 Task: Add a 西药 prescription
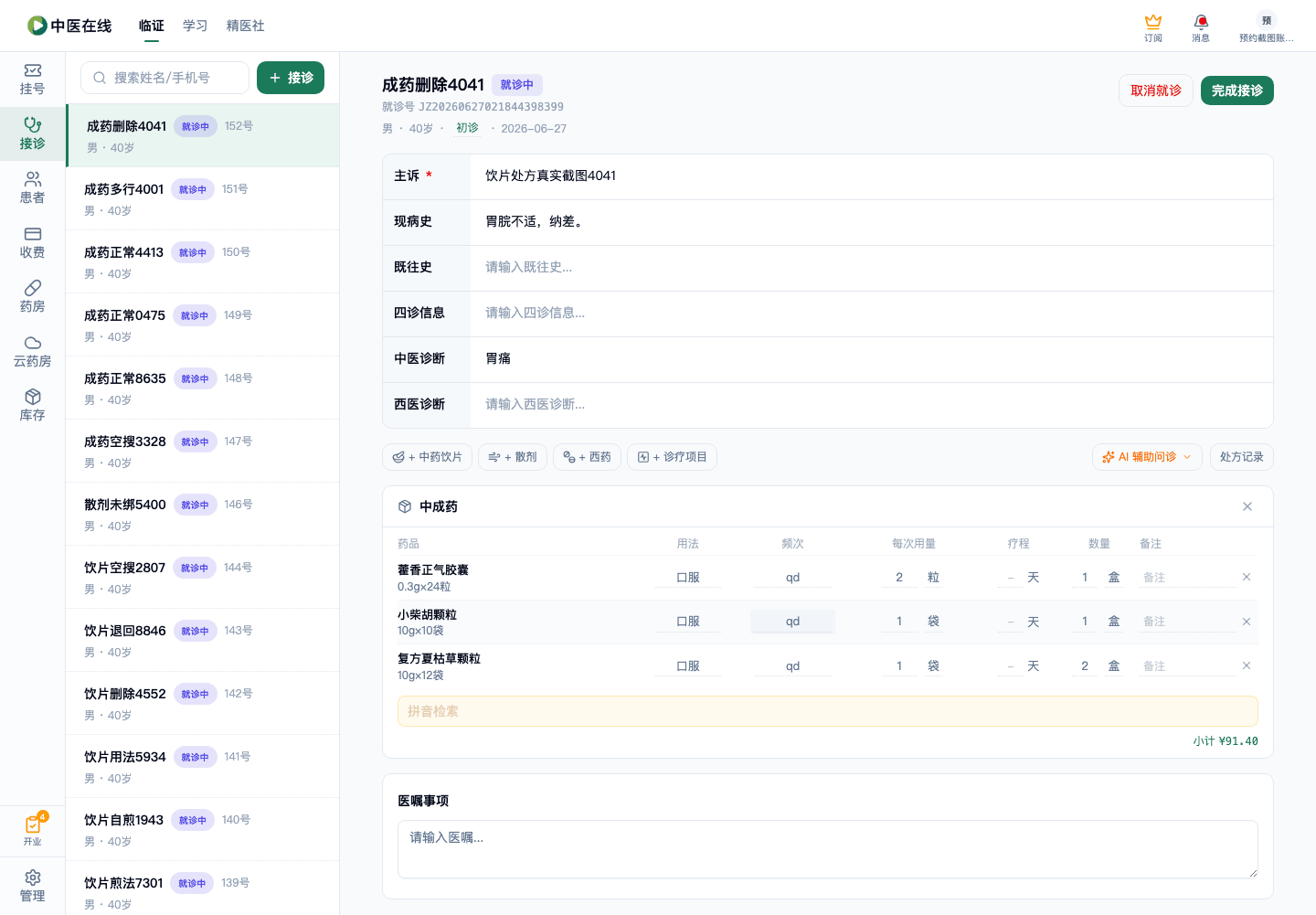click(x=587, y=457)
